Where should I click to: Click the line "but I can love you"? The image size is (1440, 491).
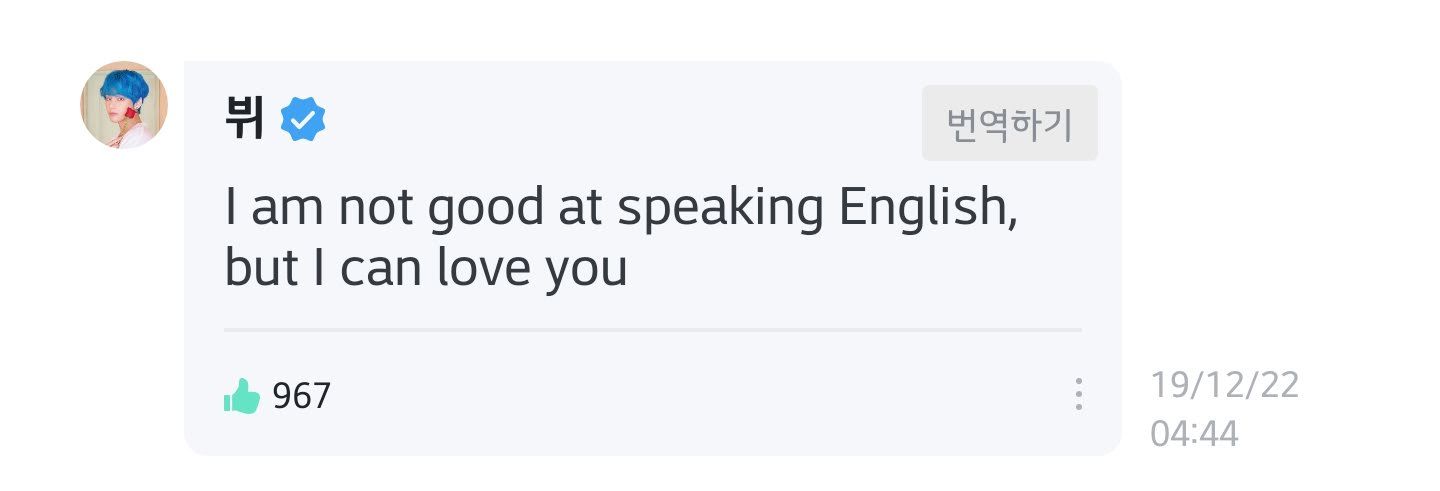426,269
